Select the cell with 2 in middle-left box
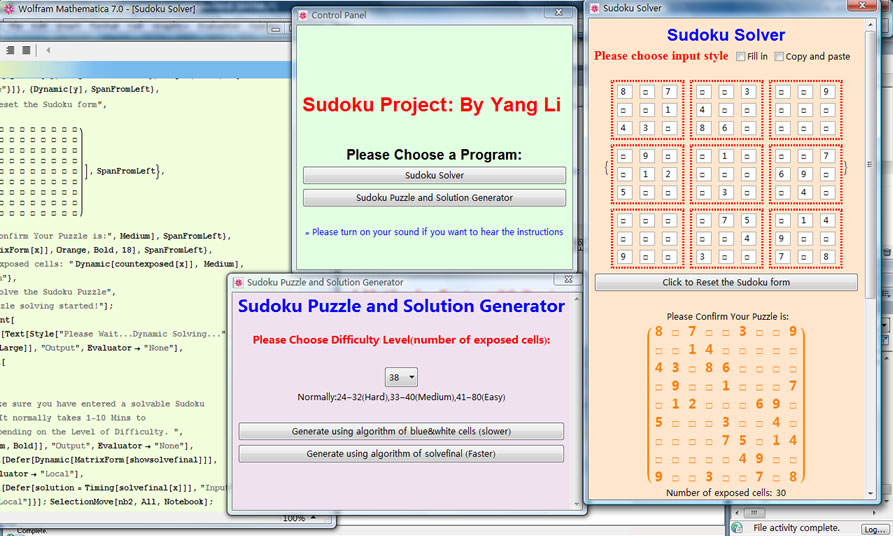The width and height of the screenshot is (893, 536). [668, 174]
